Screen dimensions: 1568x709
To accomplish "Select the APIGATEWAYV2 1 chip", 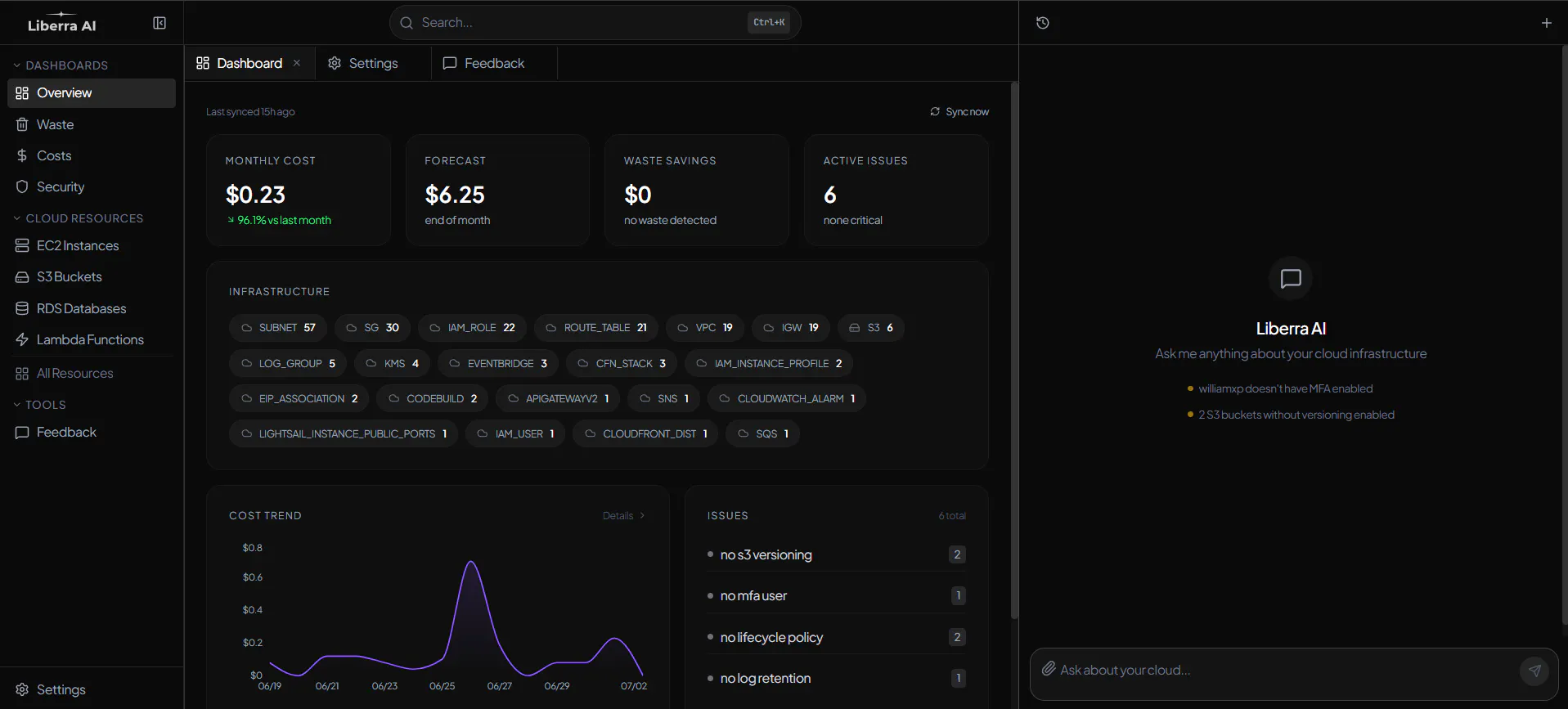I will click(559, 398).
